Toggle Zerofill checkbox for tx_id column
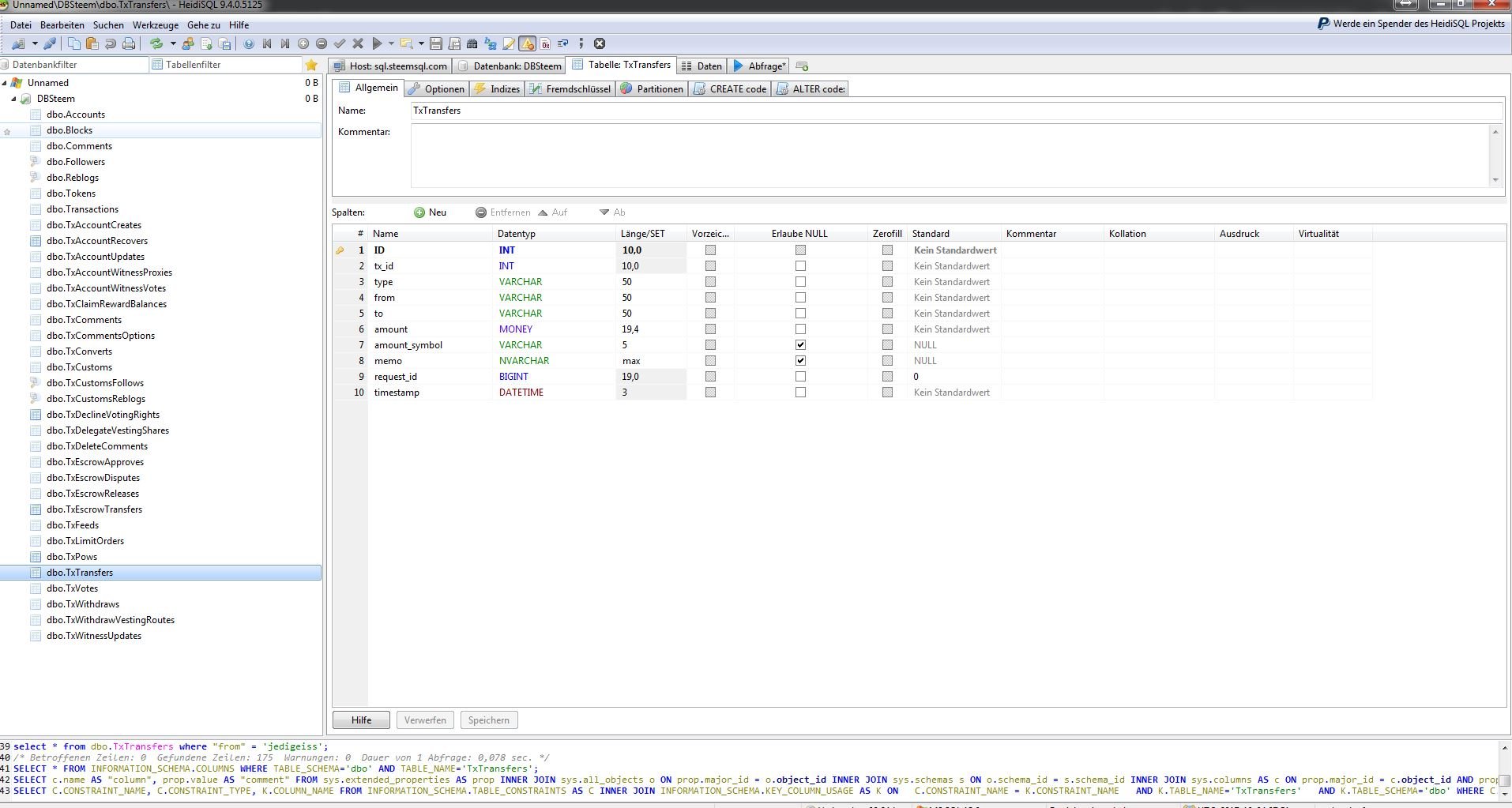Viewport: 1512px width, 808px height. pyautogui.click(x=887, y=266)
